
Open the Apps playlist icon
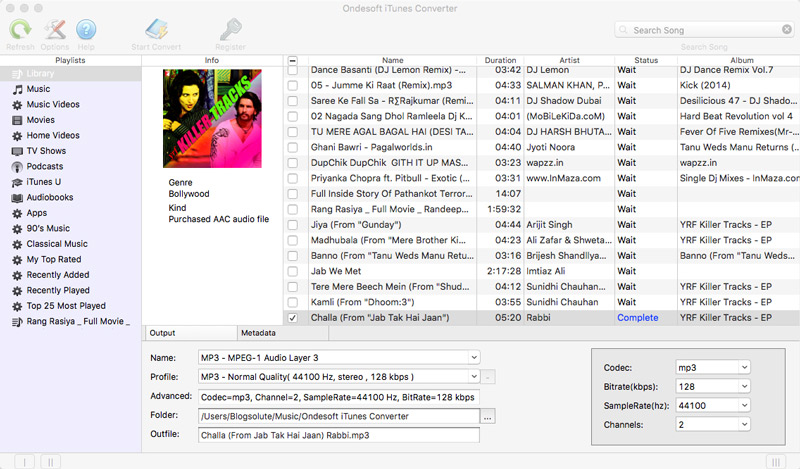tap(17, 213)
